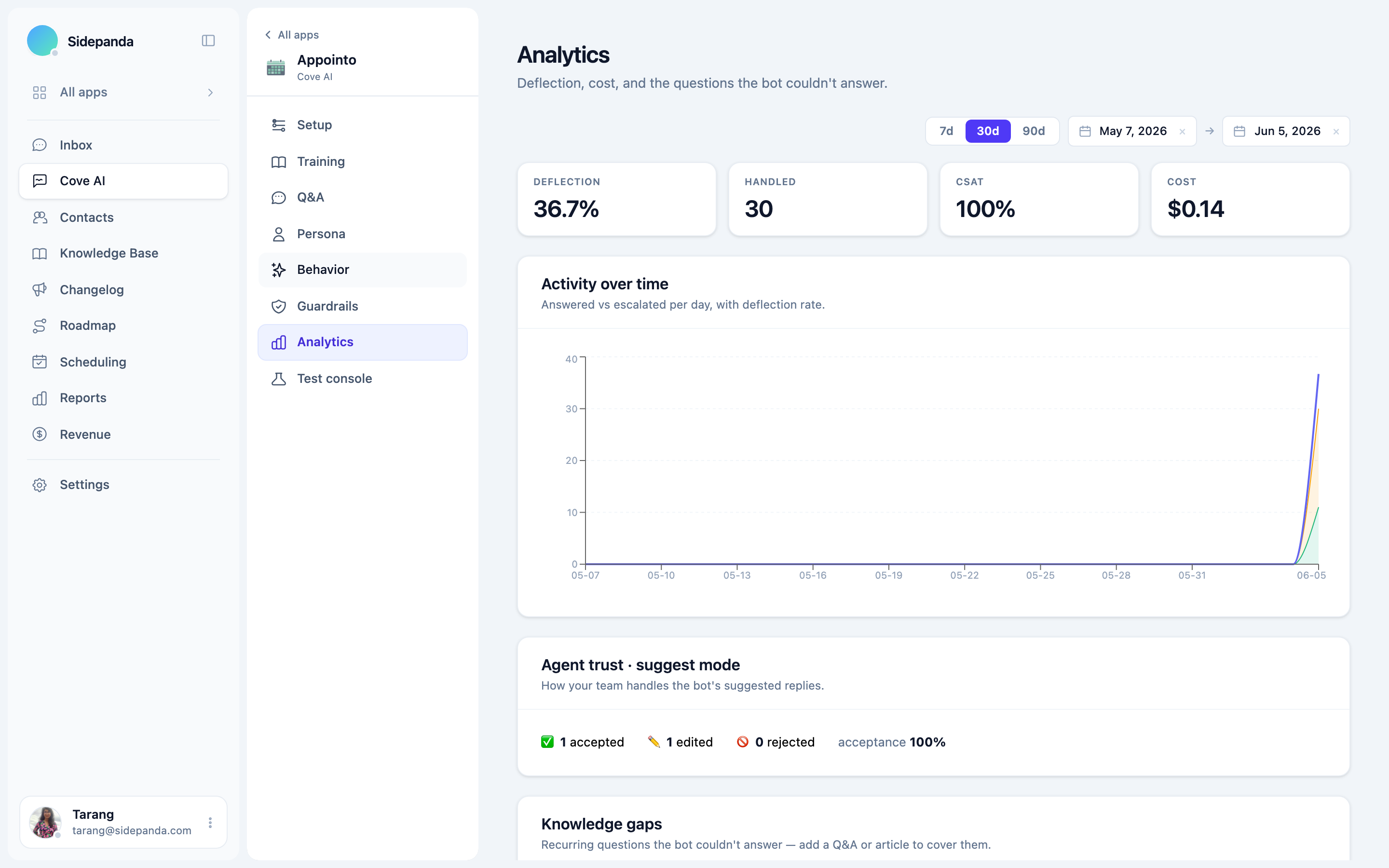Click the 'acceptance 100%' text
The image size is (1389, 868).
(891, 742)
